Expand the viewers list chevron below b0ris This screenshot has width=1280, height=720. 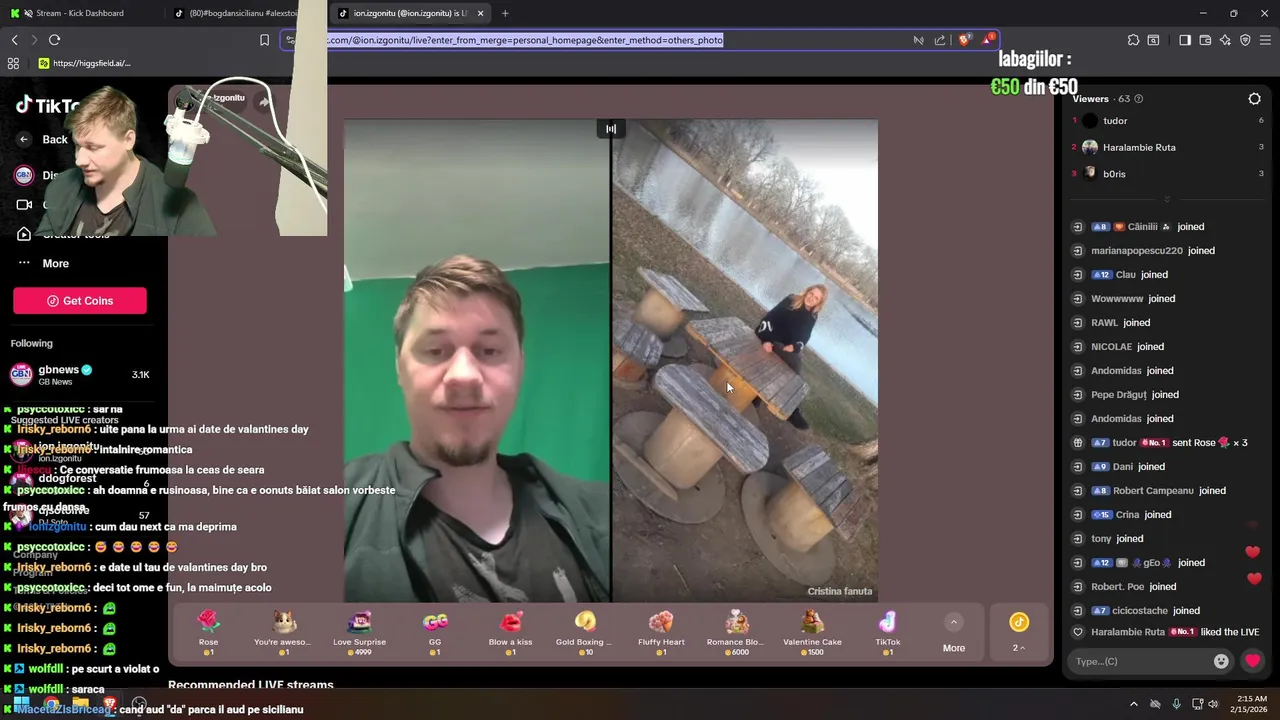[x=1166, y=199]
